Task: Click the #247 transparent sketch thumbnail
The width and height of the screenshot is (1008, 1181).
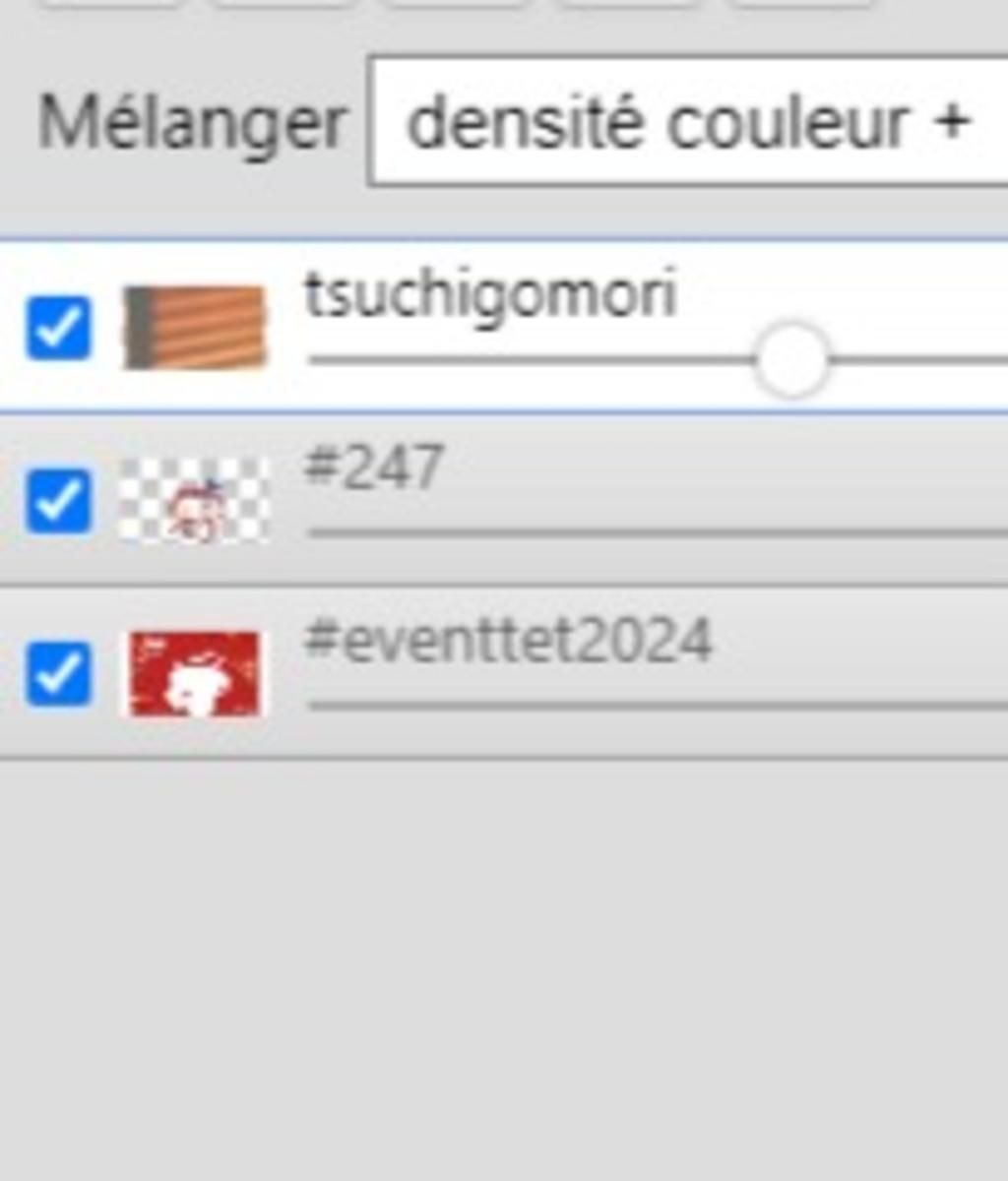Action: 194,501
